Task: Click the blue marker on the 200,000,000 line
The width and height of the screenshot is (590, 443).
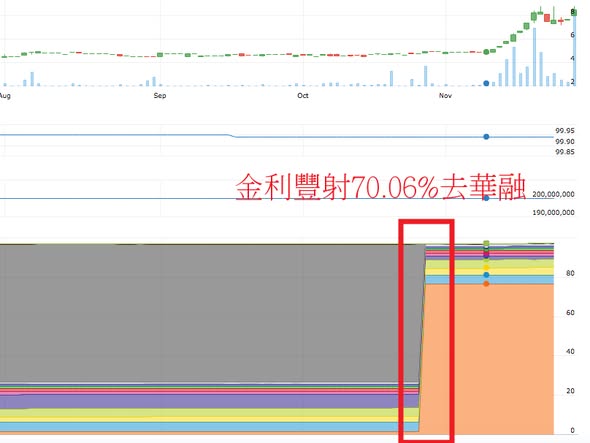Action: tap(486, 198)
